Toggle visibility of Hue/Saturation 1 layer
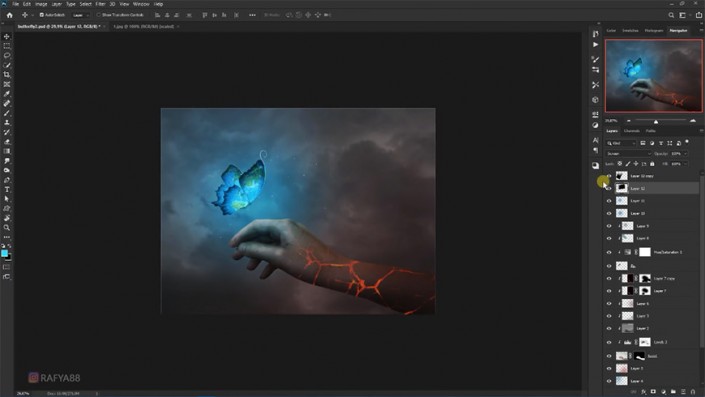 [609, 252]
